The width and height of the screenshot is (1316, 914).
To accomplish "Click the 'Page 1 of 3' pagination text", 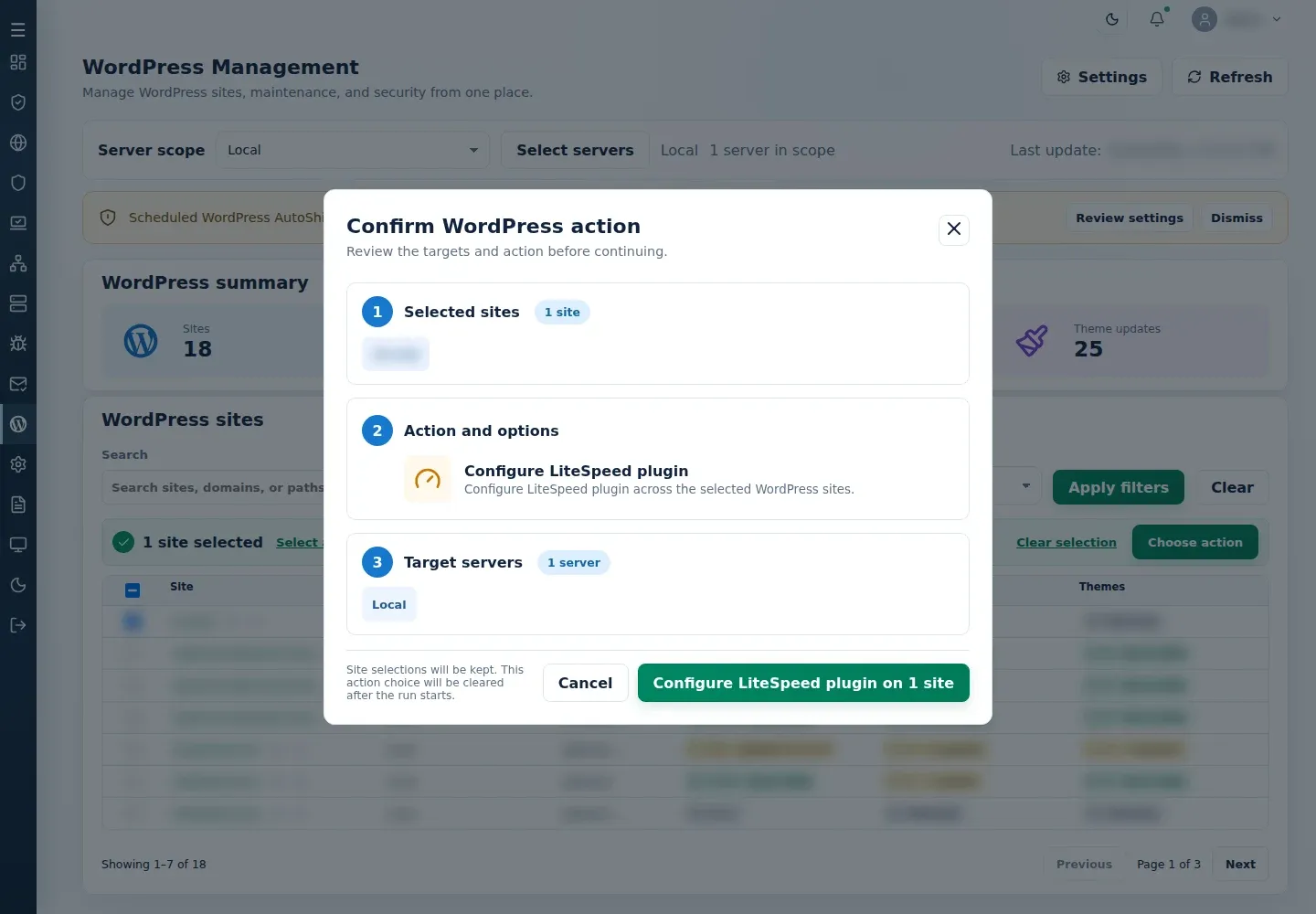I will pos(1169,864).
